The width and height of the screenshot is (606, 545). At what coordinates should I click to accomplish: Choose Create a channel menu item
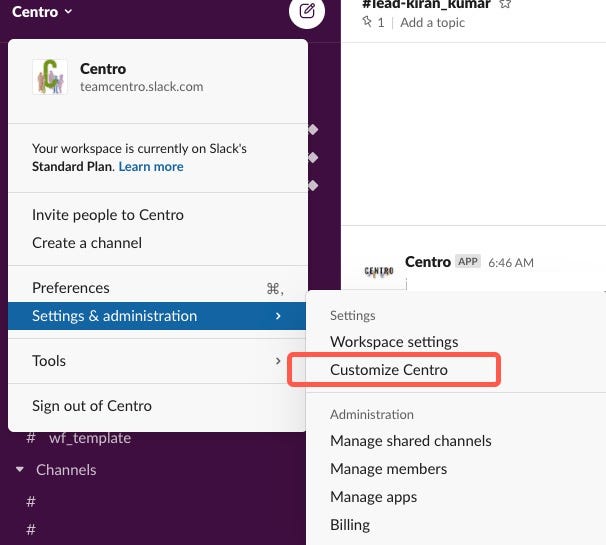click(x=158, y=243)
